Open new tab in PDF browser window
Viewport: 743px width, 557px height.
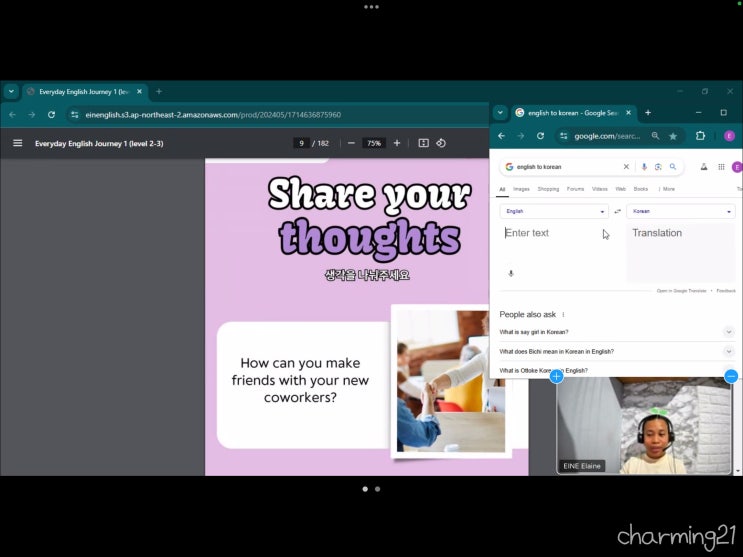[159, 91]
